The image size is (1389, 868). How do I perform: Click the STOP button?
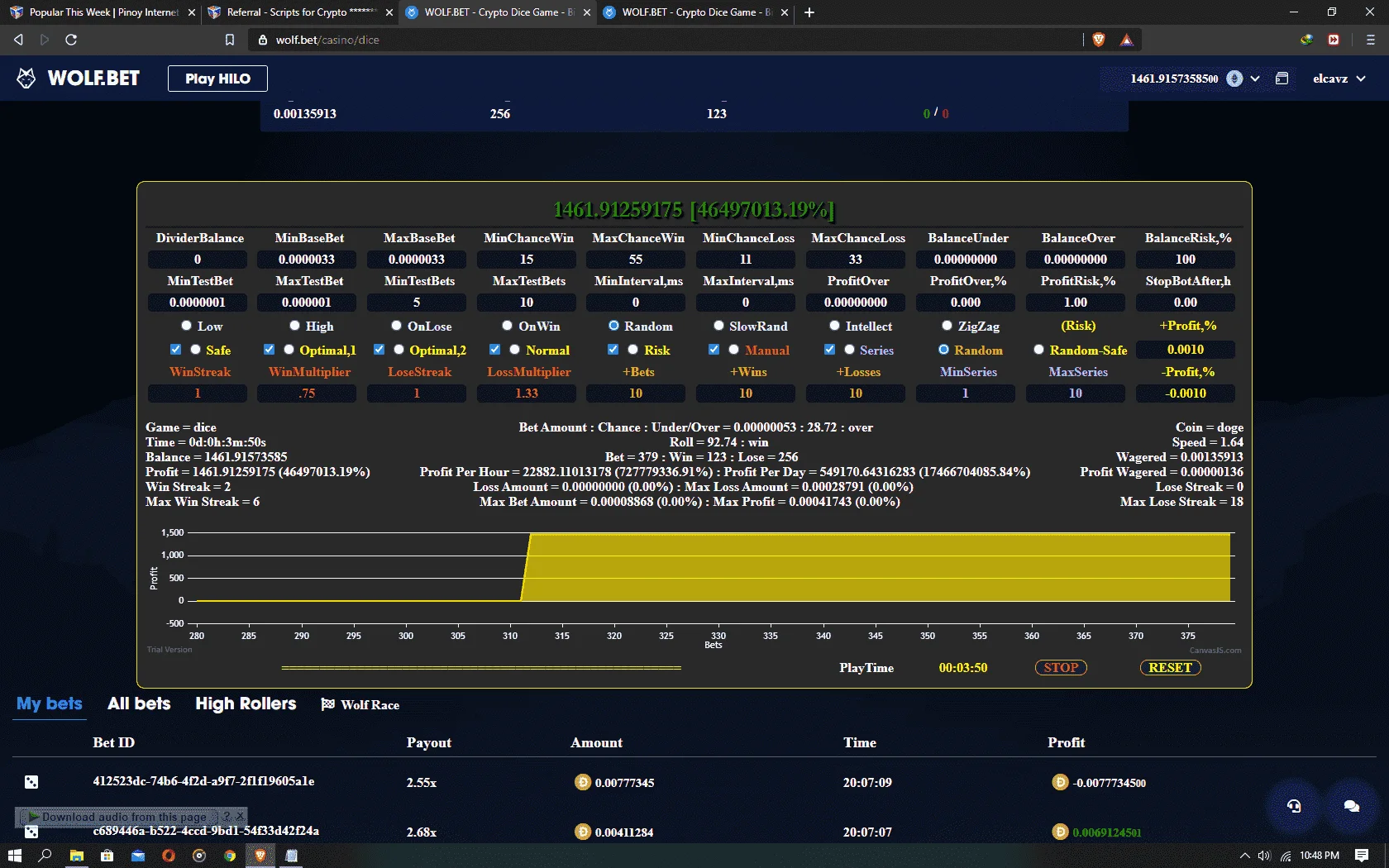click(1061, 667)
